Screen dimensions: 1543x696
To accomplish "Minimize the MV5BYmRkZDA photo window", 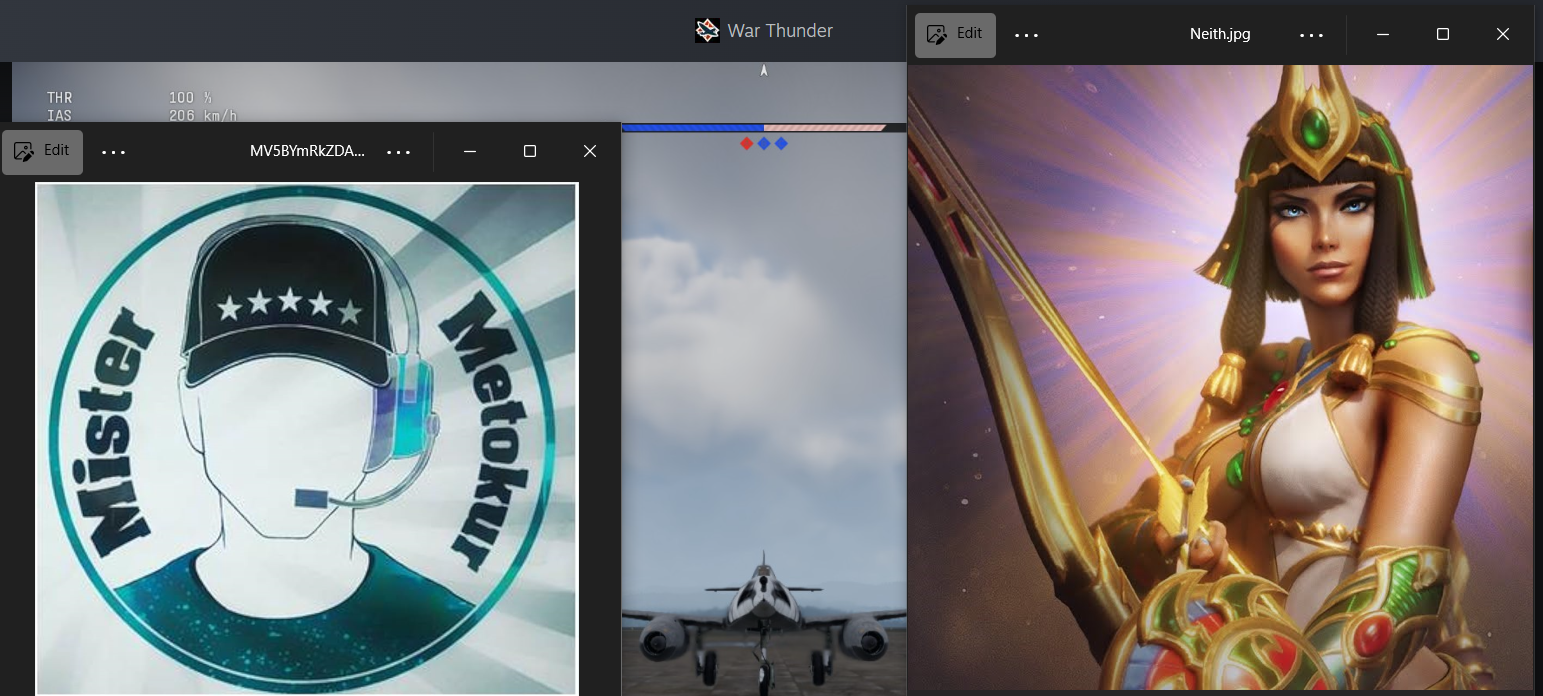I will coord(470,152).
